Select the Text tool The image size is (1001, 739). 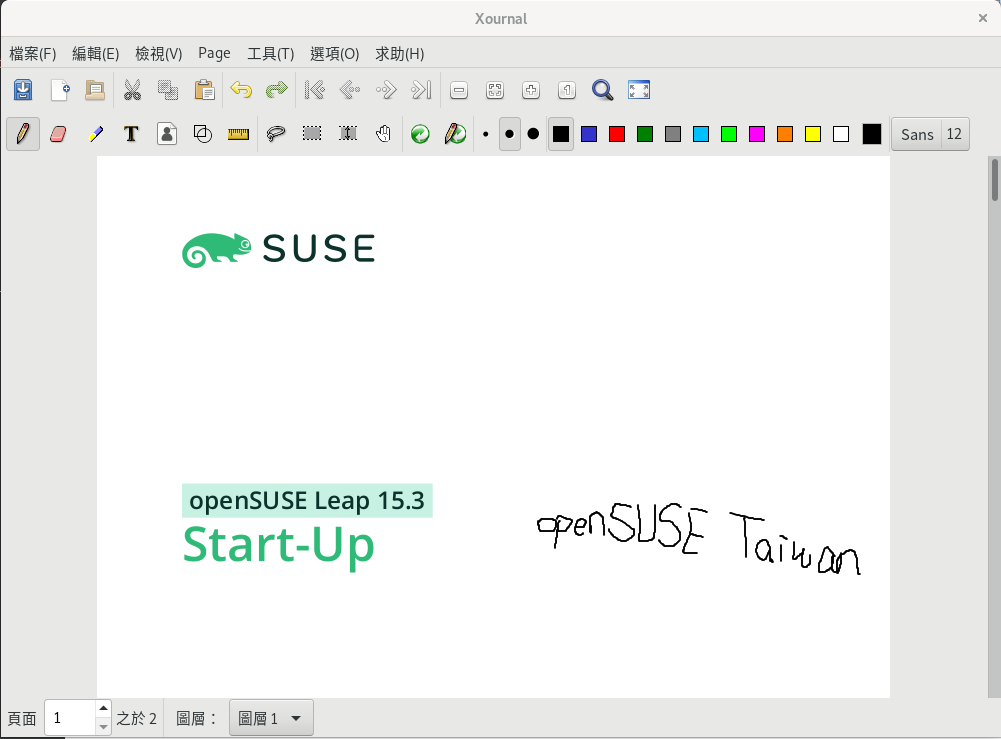tap(131, 134)
